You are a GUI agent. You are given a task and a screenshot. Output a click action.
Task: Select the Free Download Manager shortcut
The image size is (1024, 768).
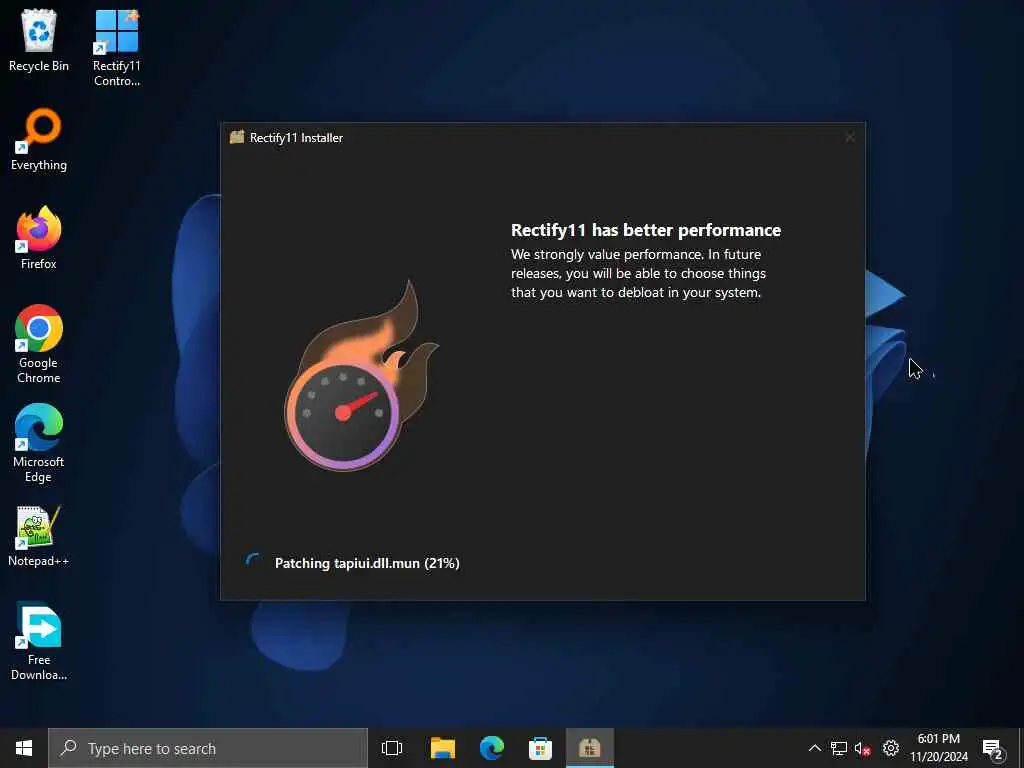point(39,641)
